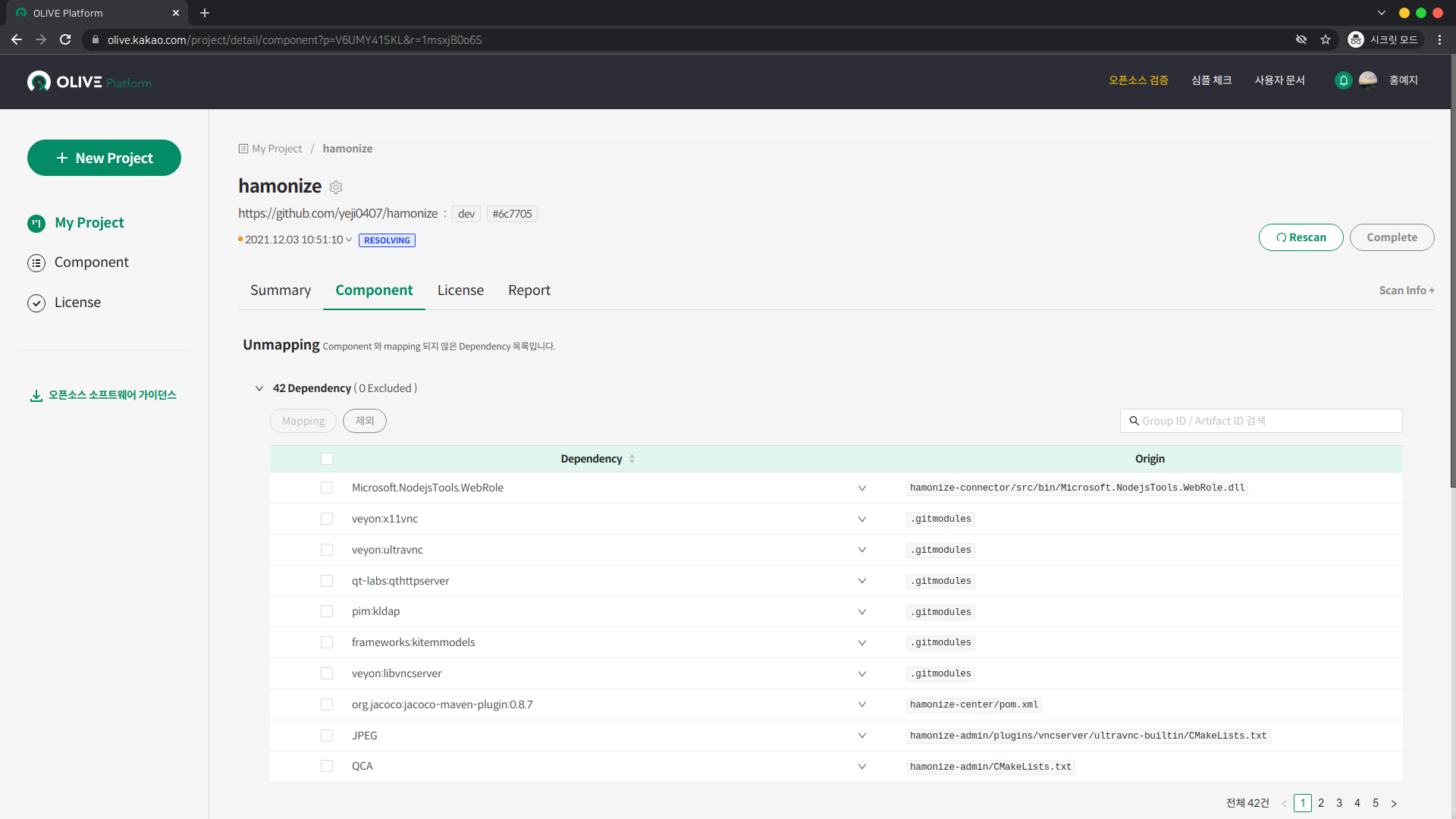This screenshot has width=1456, height=819.
Task: Click the Component list icon in sidebar
Action: click(36, 263)
